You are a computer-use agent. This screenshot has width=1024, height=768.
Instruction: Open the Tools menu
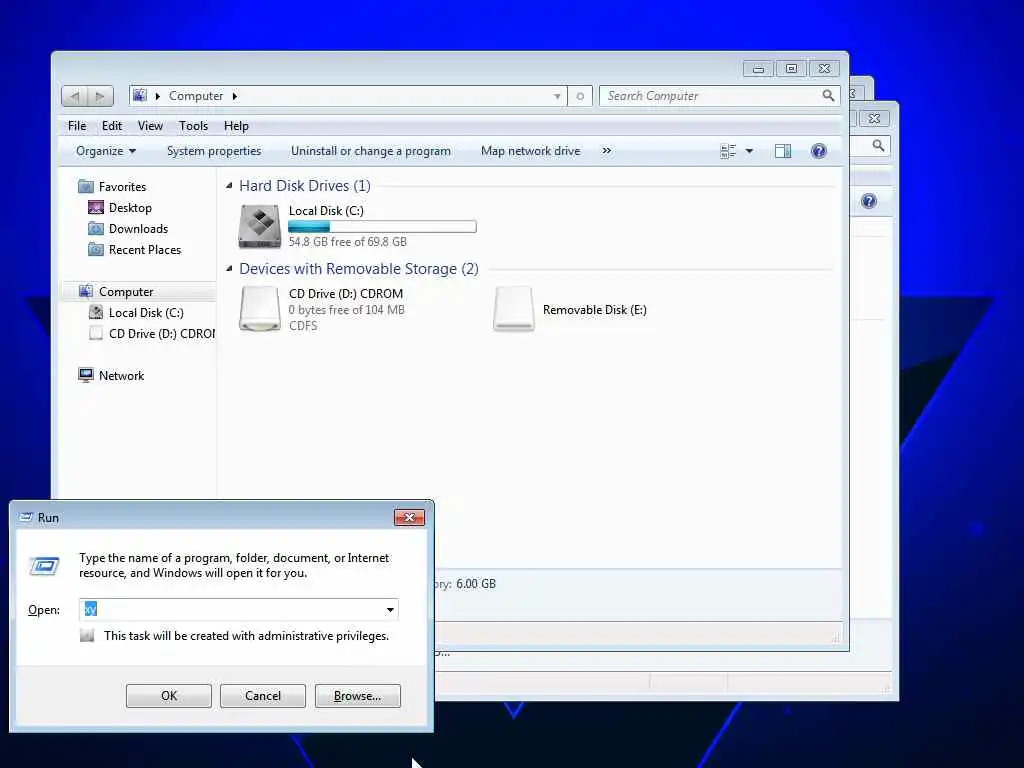click(193, 125)
